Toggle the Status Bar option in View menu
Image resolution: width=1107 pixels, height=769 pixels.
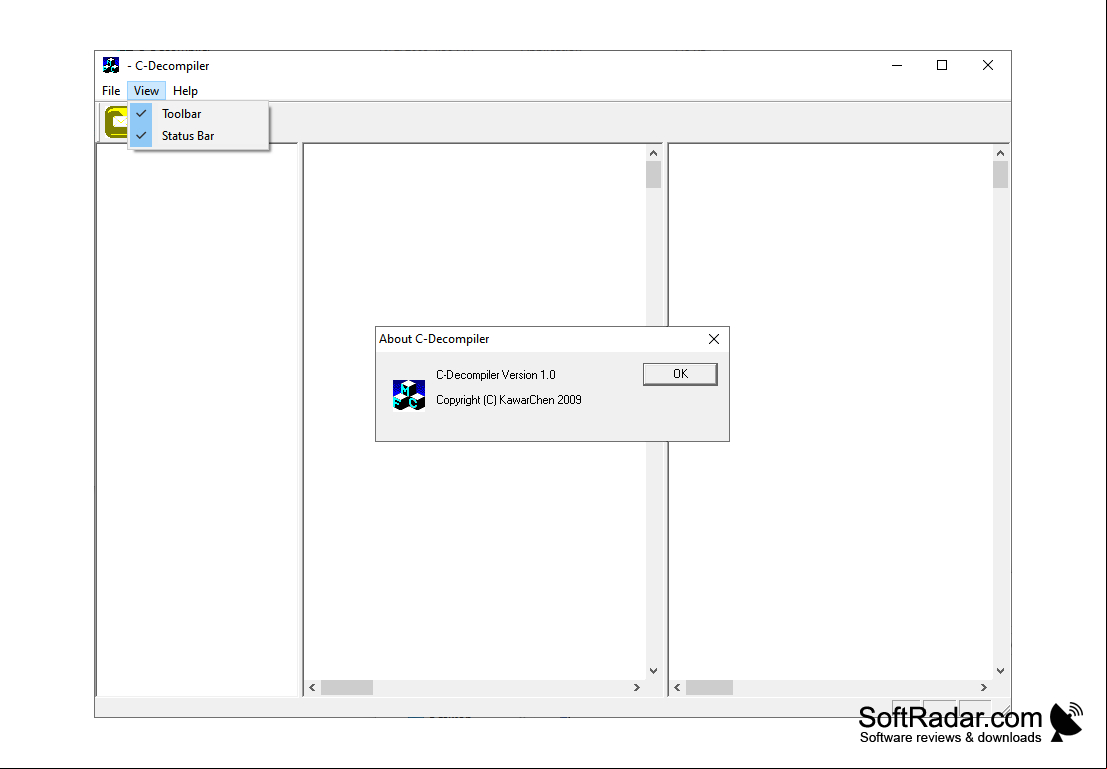(x=198, y=136)
